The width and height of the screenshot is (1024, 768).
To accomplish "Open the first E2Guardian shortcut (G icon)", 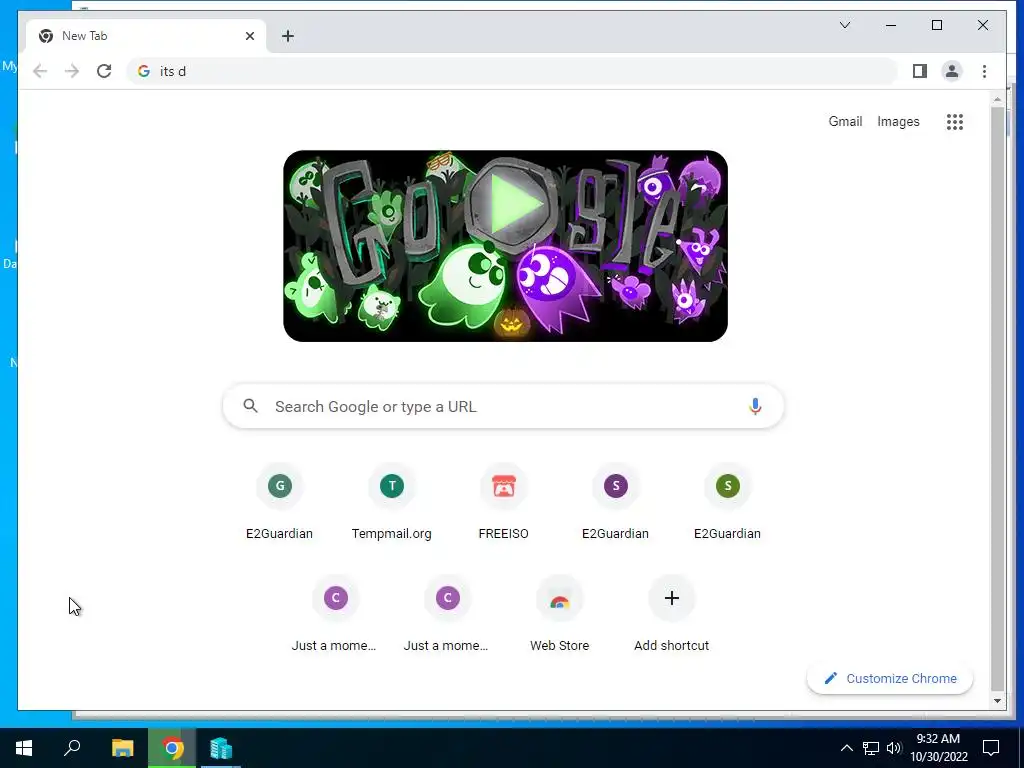I will (x=280, y=502).
